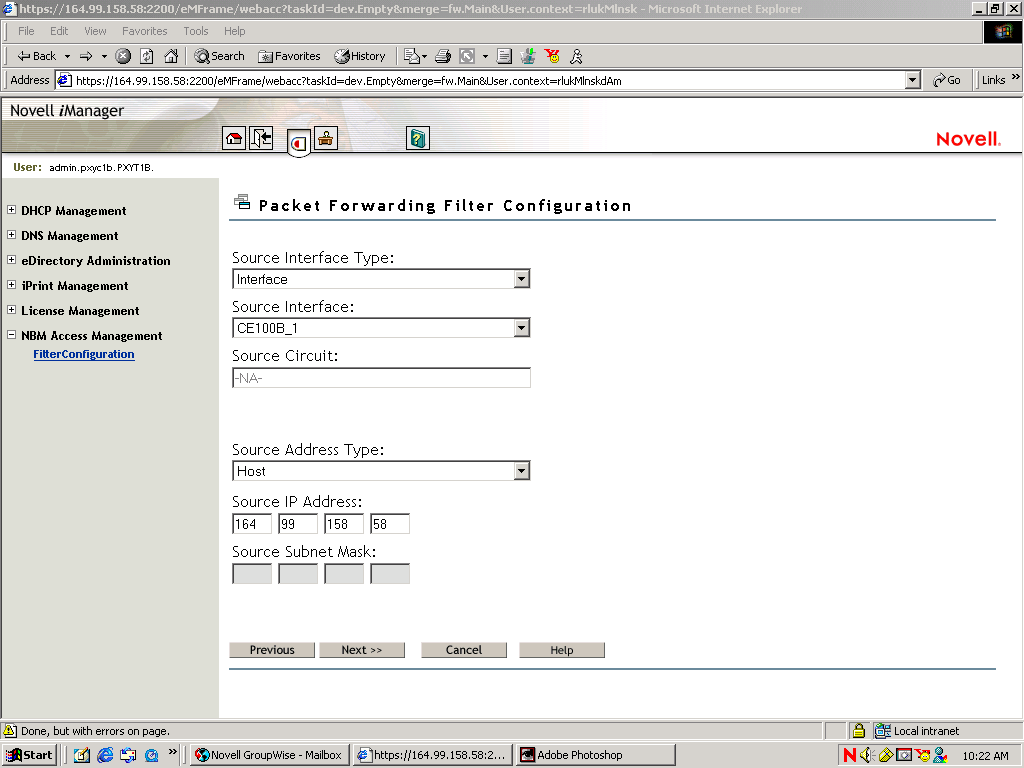Image resolution: width=1024 pixels, height=768 pixels.
Task: Open the Roles and Tasks shield icon
Action: [298, 142]
